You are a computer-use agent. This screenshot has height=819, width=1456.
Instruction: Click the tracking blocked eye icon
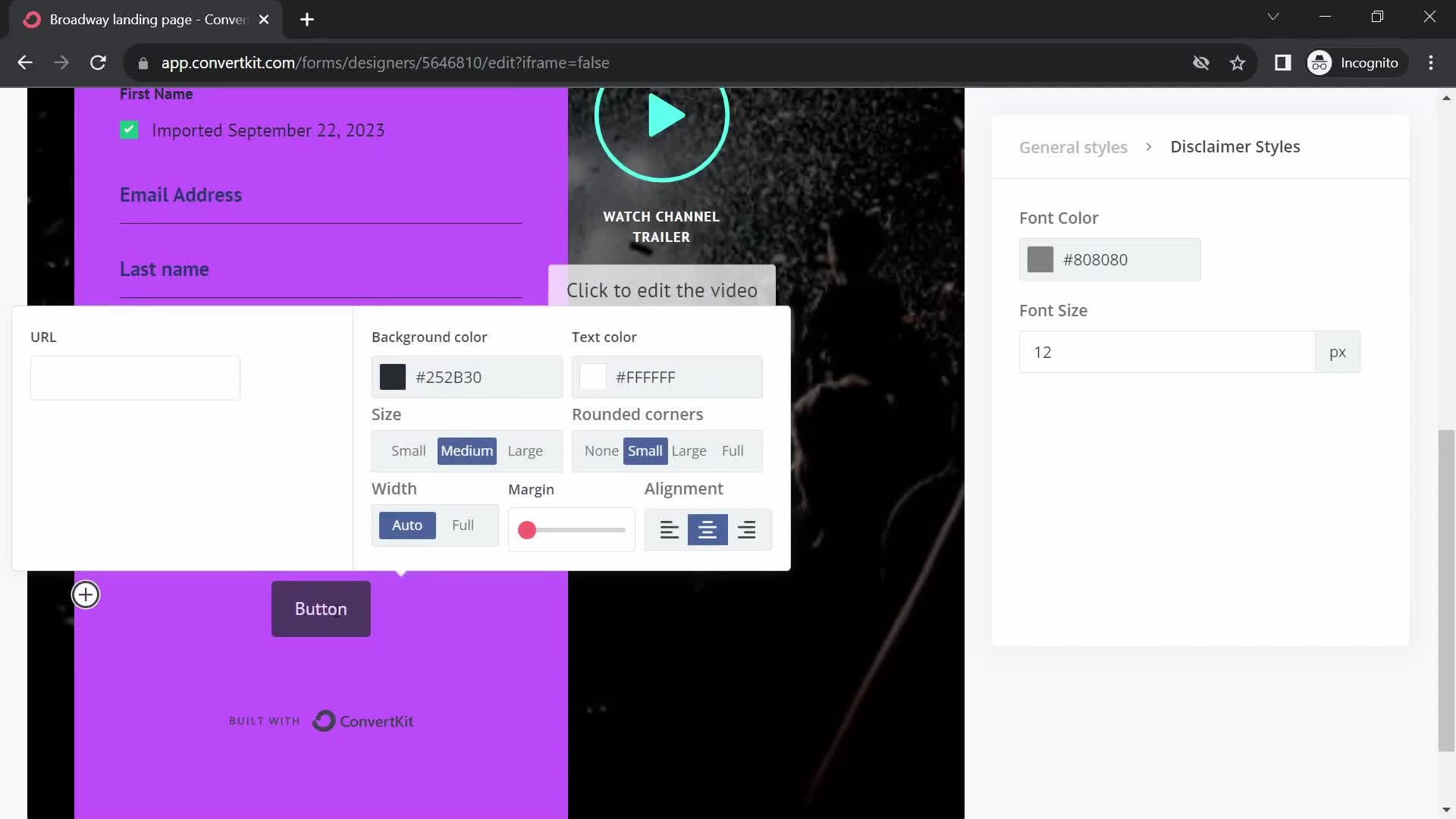(1201, 63)
